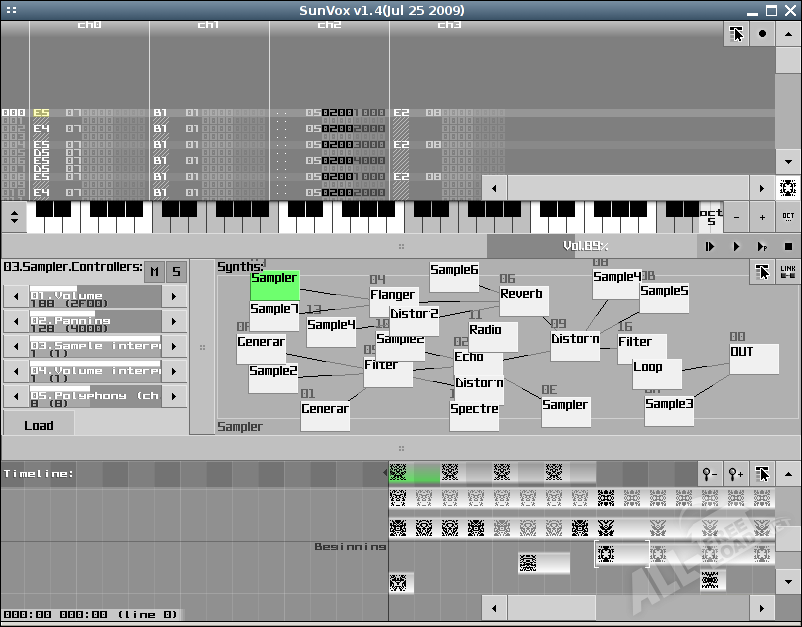Screen dimensions: 802x627
Task: Open the pattern editor menu icon
Action: point(736,33)
